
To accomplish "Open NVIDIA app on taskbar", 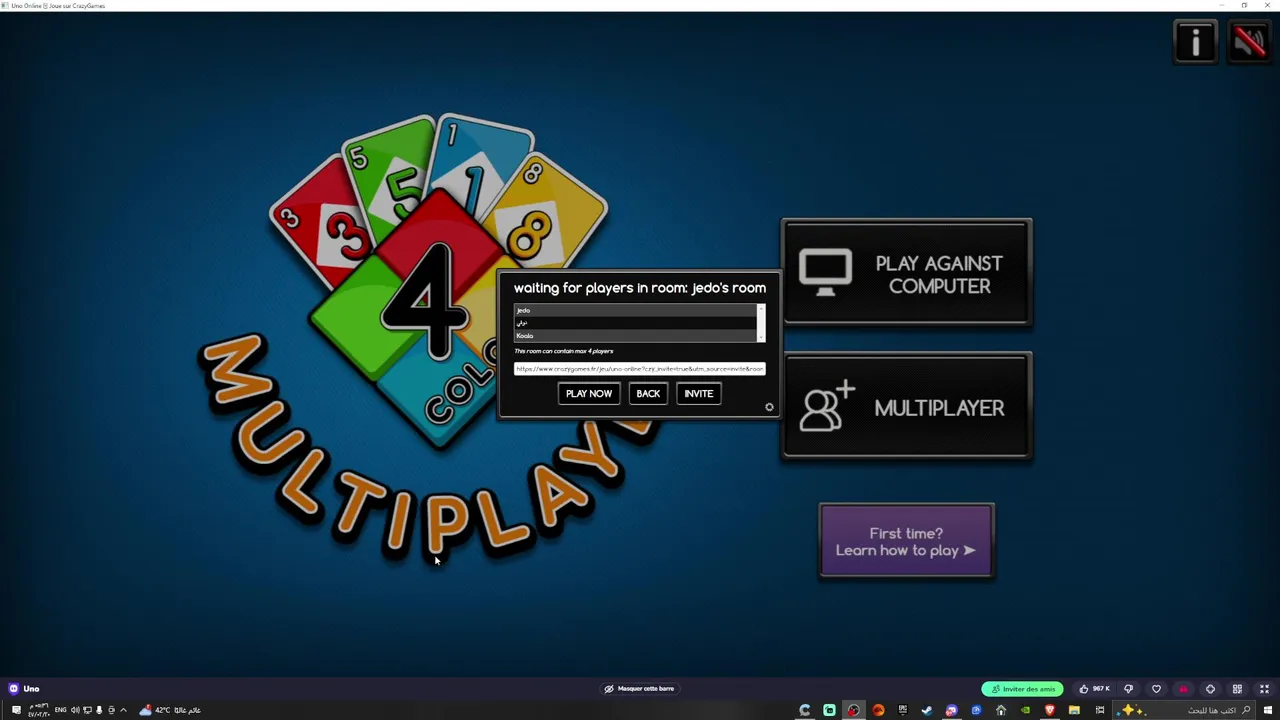I will pos(1025,710).
